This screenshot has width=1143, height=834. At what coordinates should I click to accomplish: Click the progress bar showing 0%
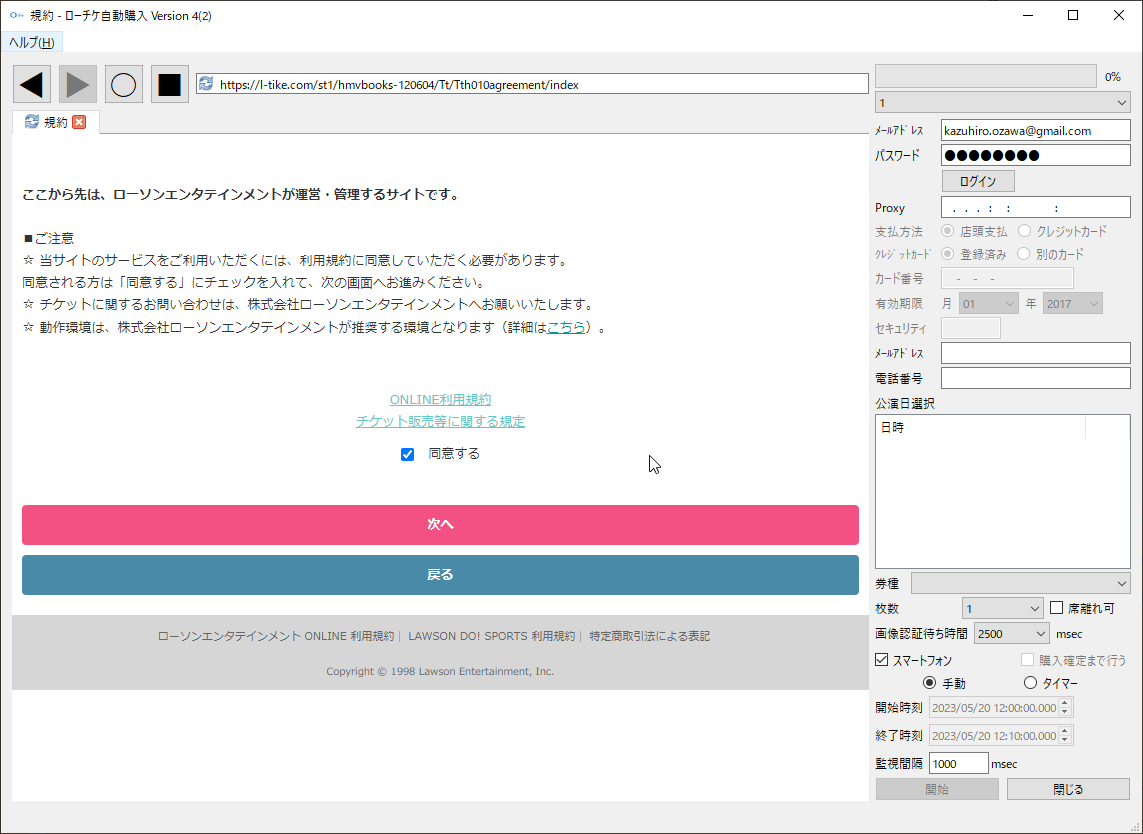tap(986, 76)
